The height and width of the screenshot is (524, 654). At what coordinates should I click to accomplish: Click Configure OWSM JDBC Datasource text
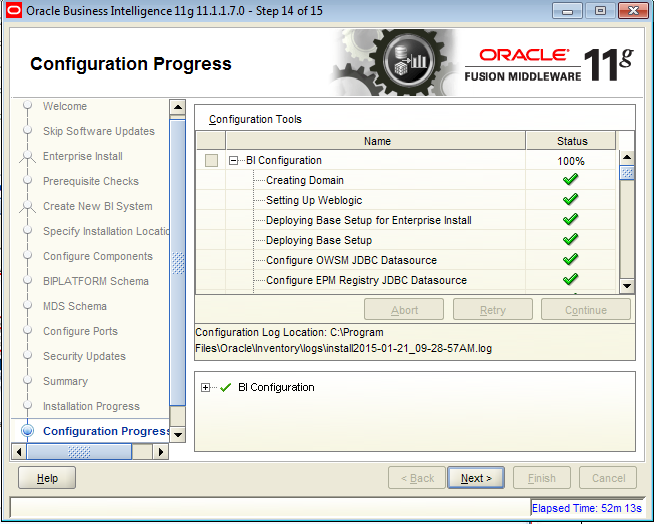click(351, 260)
